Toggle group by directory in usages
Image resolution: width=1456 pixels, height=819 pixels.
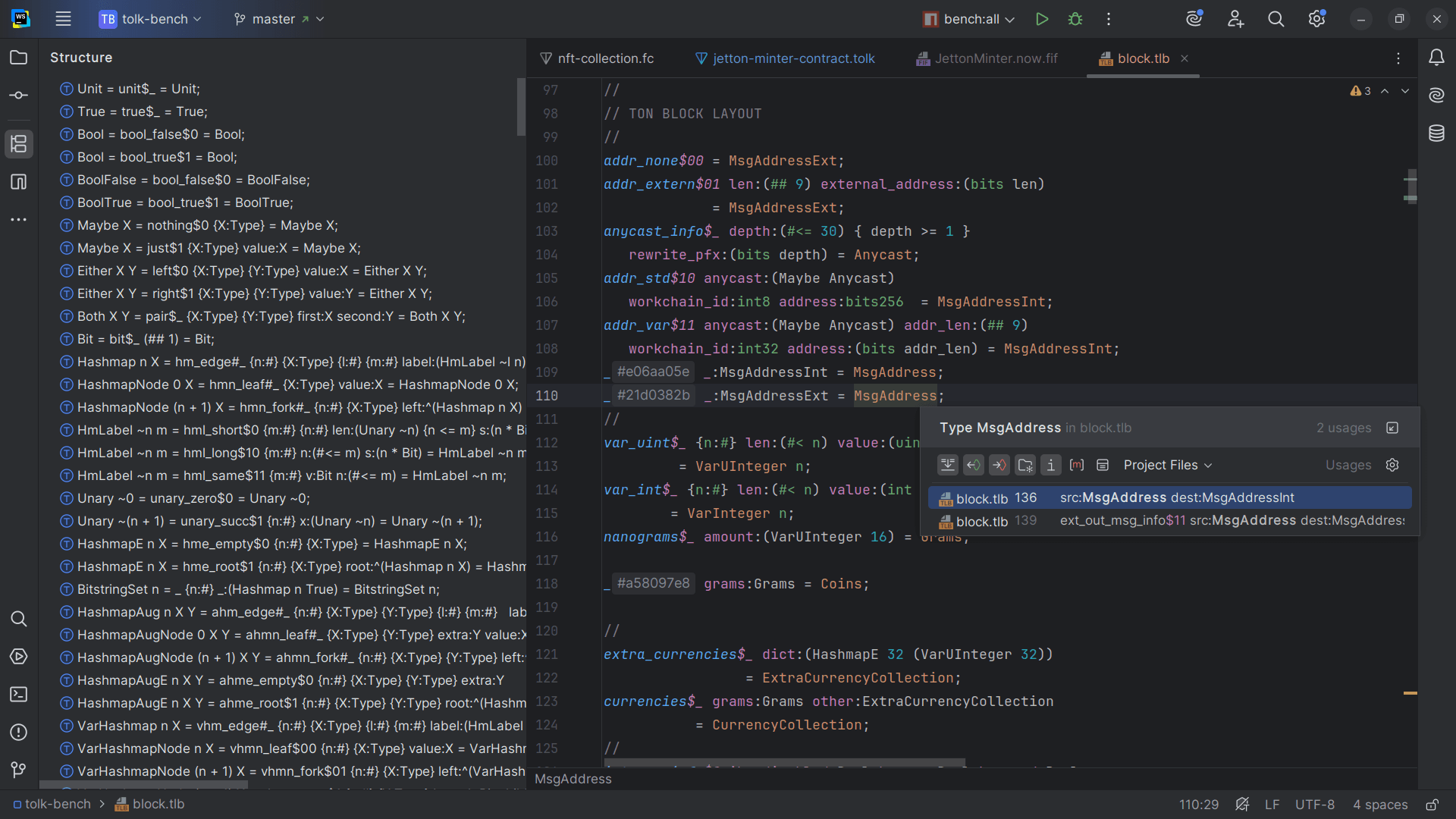[1025, 465]
